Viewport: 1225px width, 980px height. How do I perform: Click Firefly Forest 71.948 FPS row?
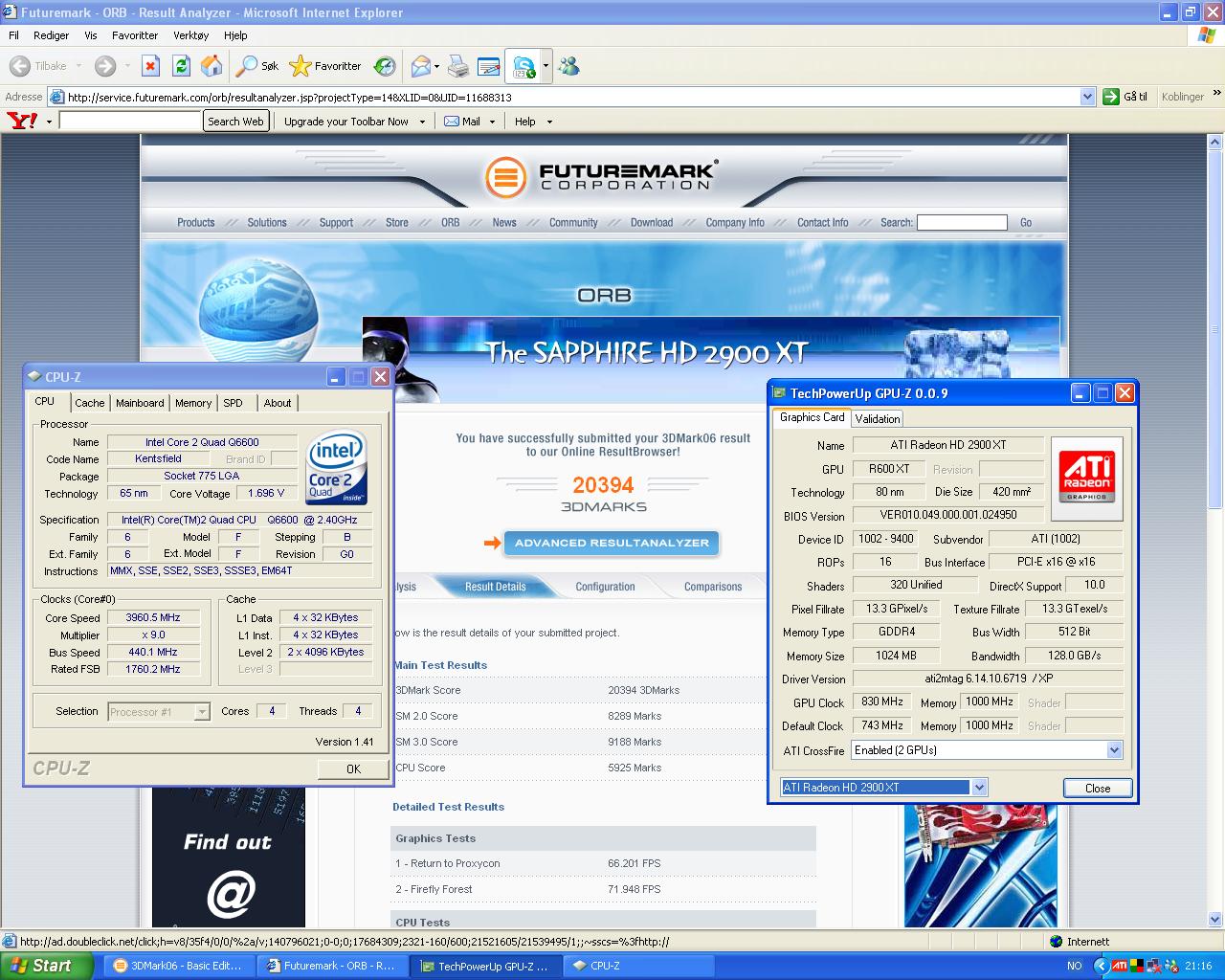[x=604, y=889]
